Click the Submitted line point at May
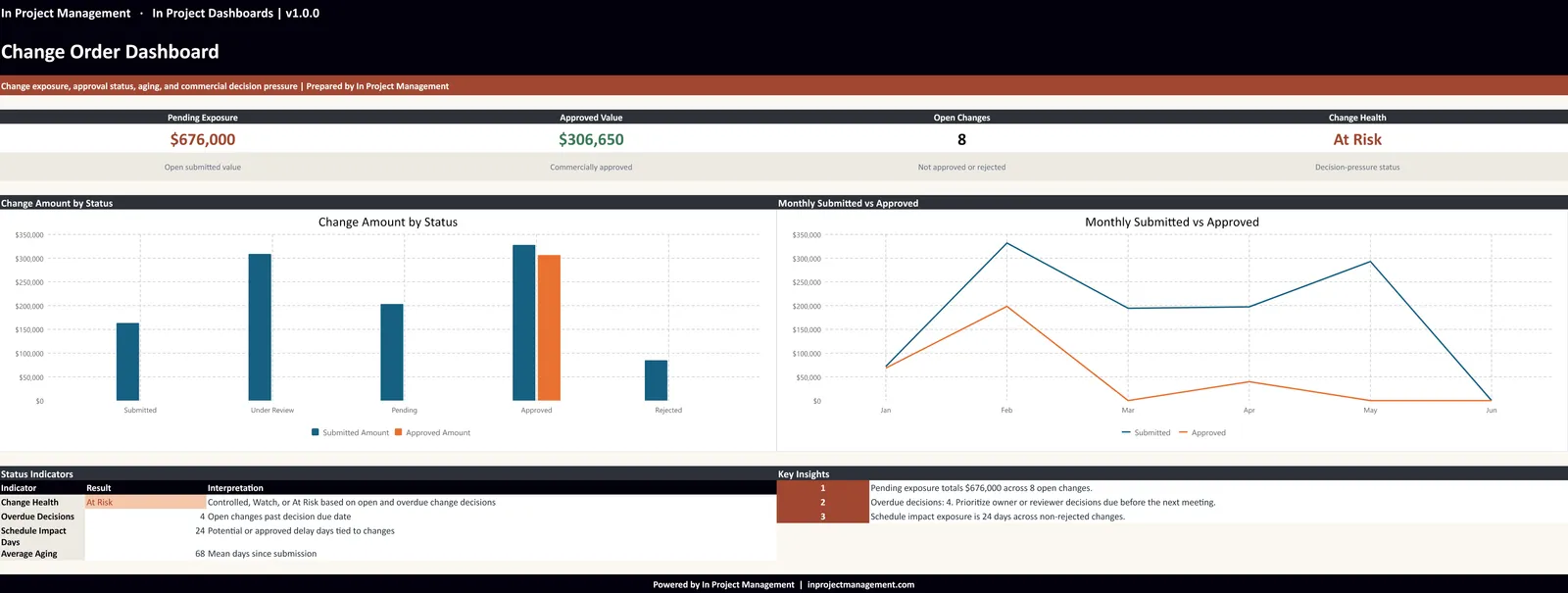The image size is (1568, 593). click(1370, 261)
